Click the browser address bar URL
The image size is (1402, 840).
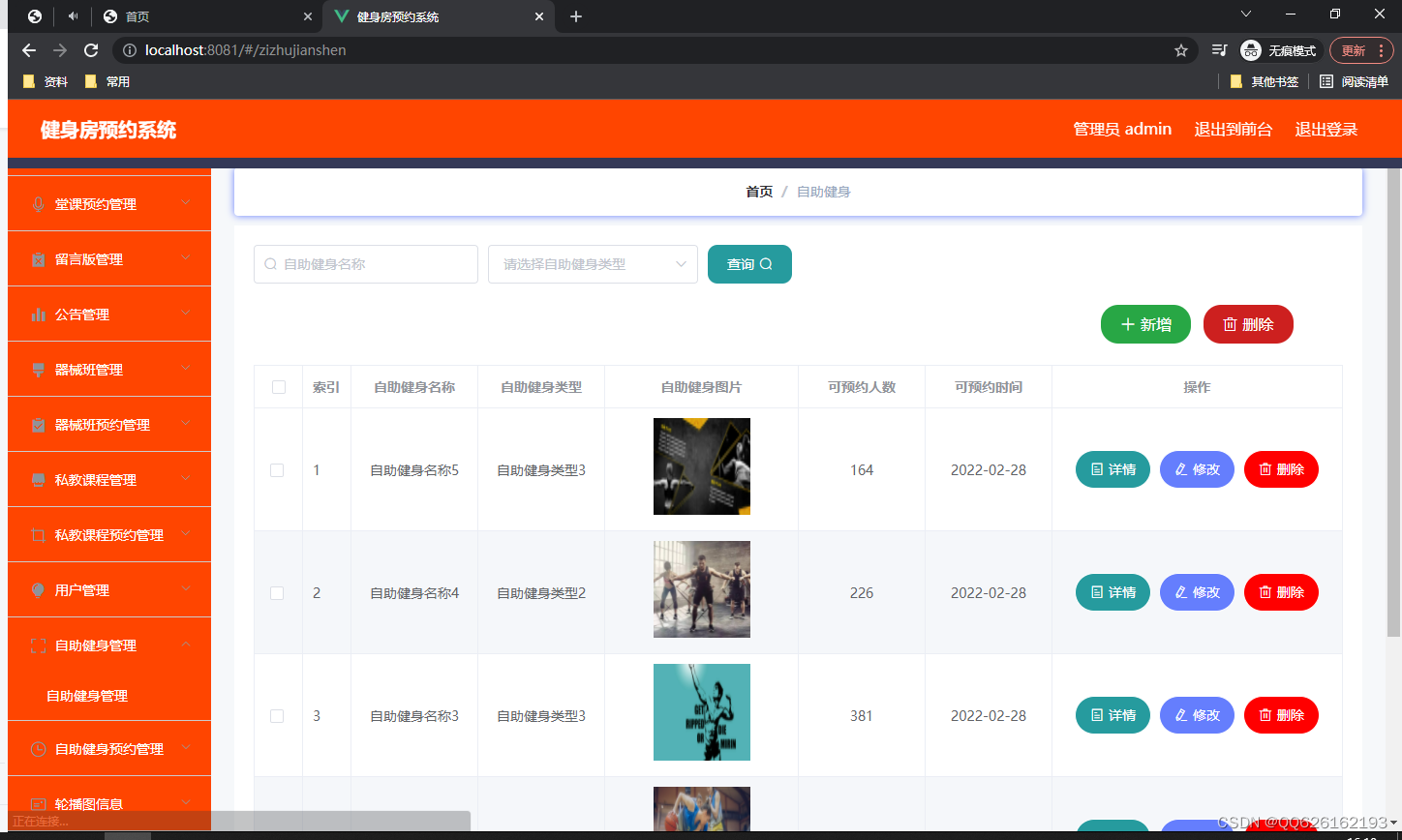(246, 50)
